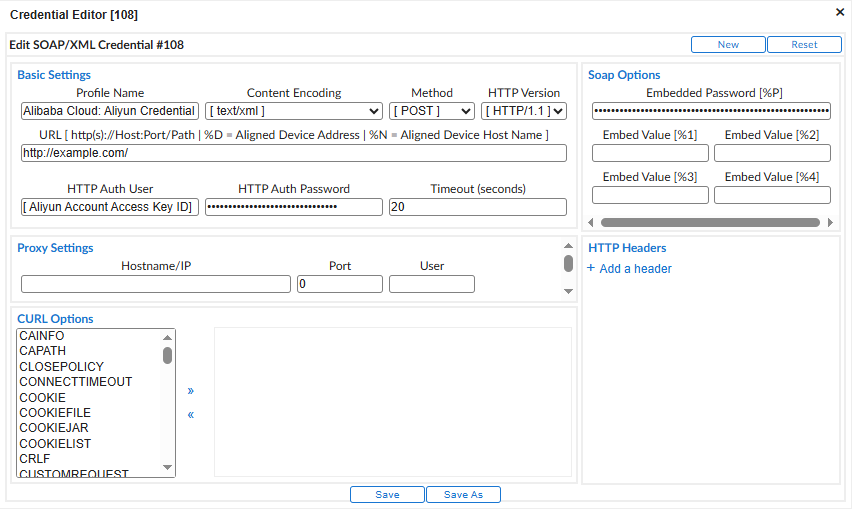852x509 pixels.
Task: Click Soap Options left scroll arrow
Action: [591, 222]
